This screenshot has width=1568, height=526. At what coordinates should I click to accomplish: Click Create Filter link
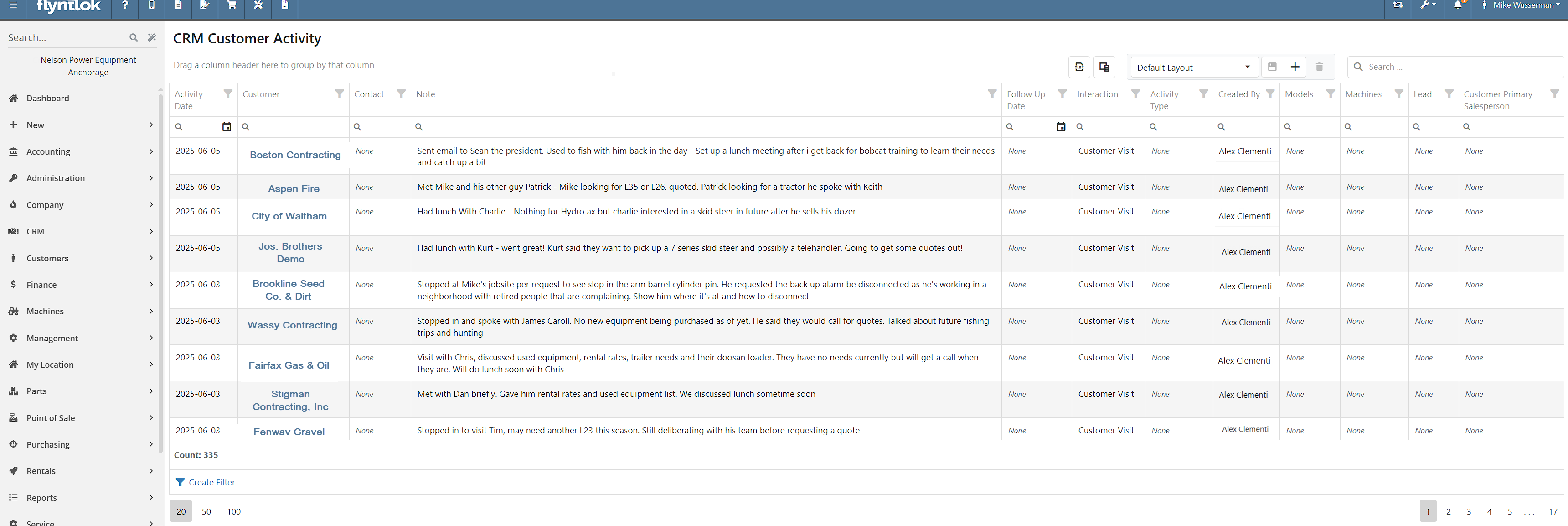click(205, 482)
